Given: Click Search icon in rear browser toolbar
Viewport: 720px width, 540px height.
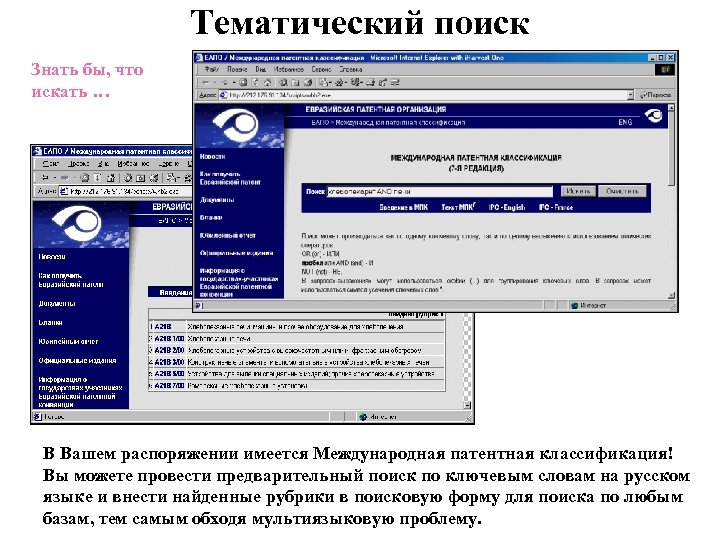Looking at the screenshot, I should (128, 177).
